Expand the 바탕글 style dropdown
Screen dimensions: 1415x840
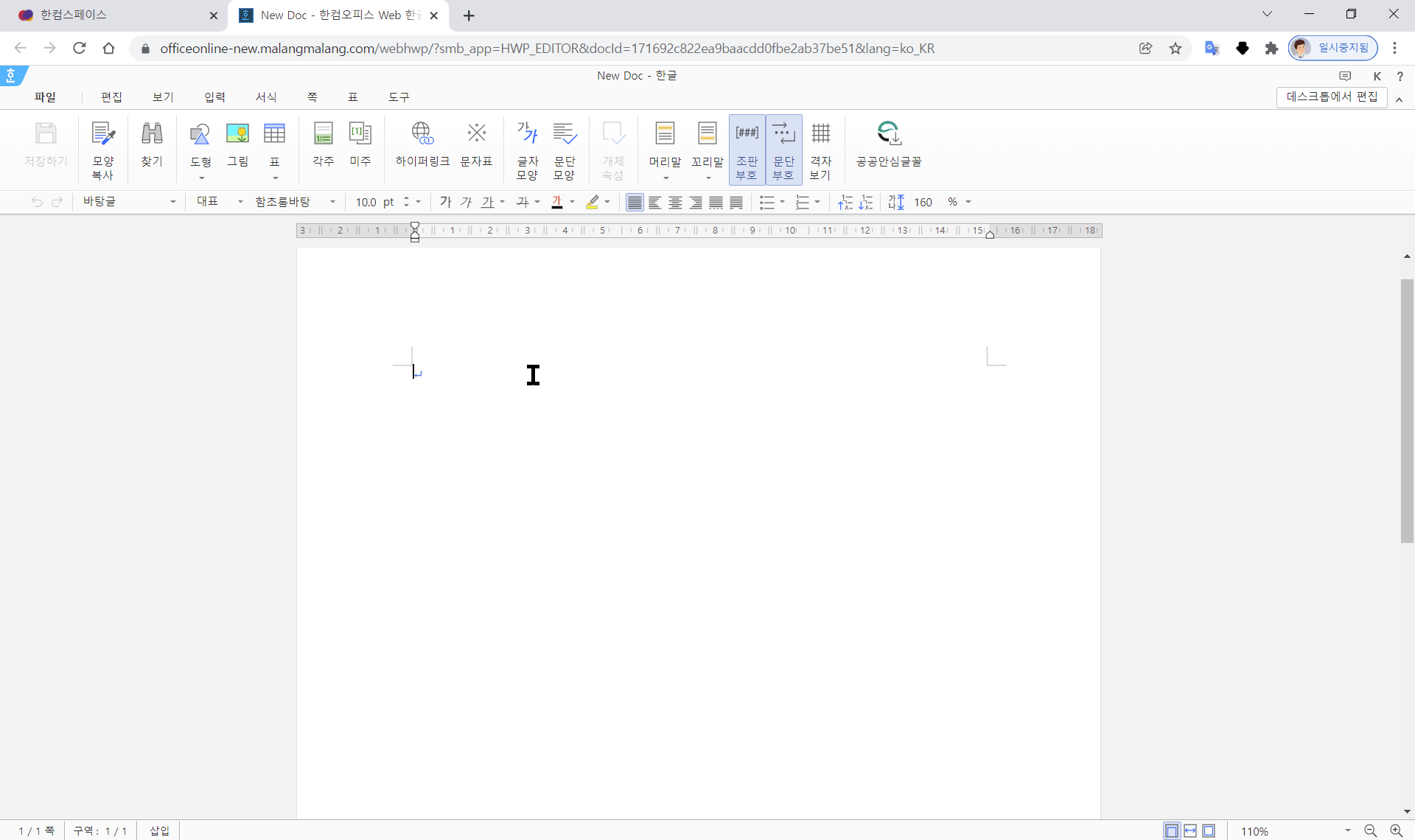click(173, 202)
